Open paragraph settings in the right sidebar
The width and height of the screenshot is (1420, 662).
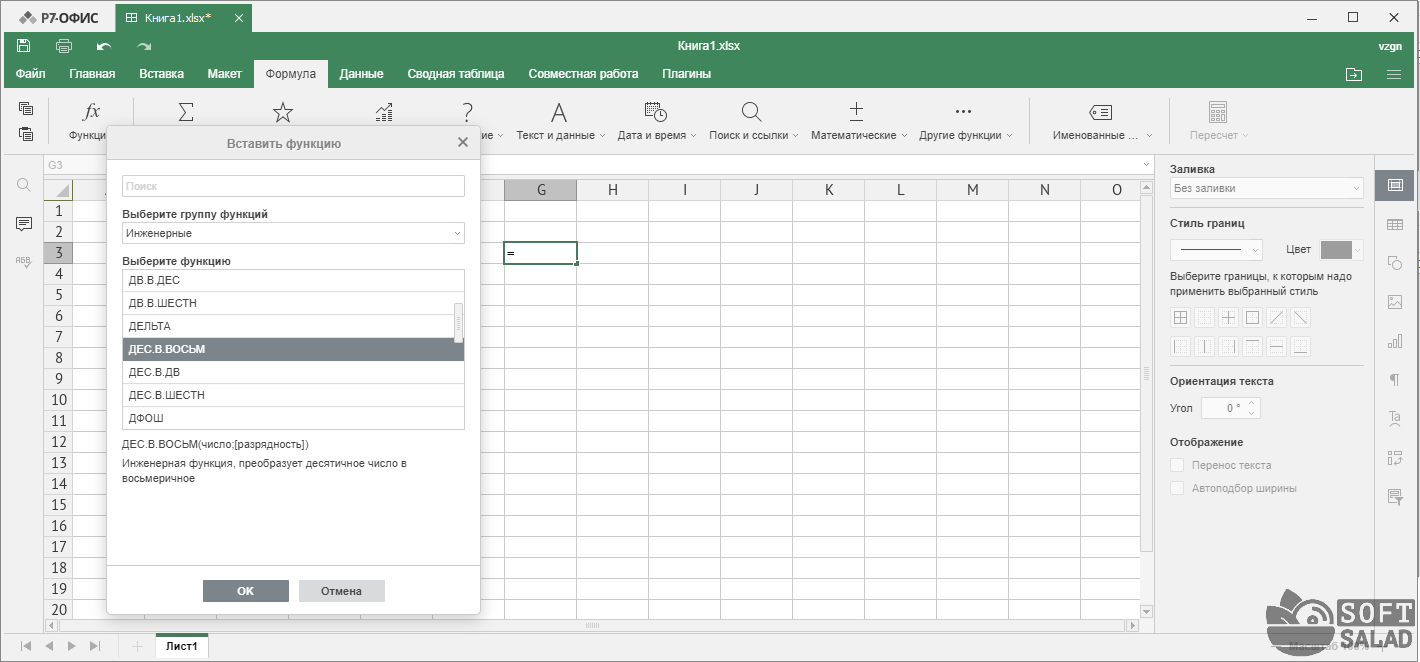(x=1395, y=380)
